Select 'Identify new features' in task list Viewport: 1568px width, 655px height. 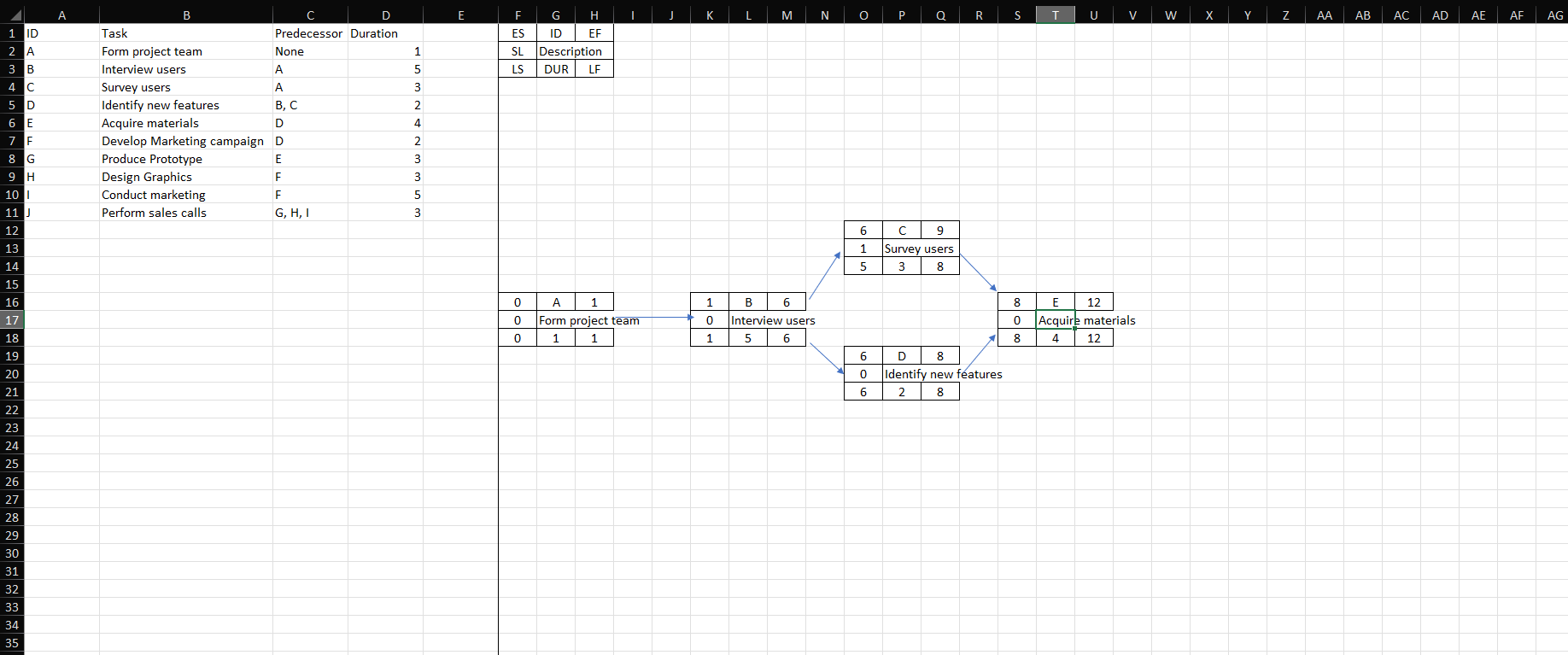[186, 105]
